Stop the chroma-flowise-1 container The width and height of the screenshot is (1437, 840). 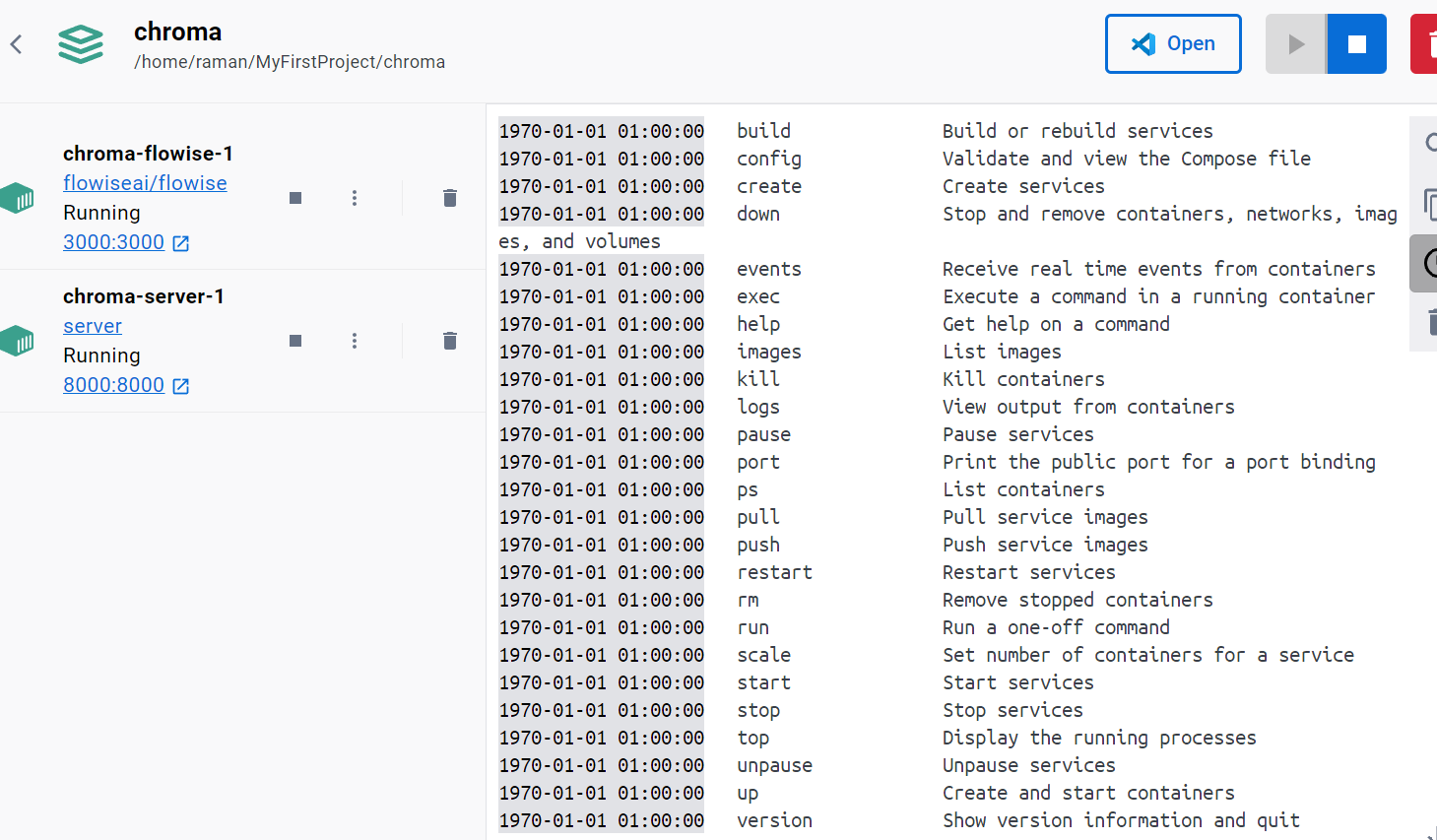click(294, 197)
